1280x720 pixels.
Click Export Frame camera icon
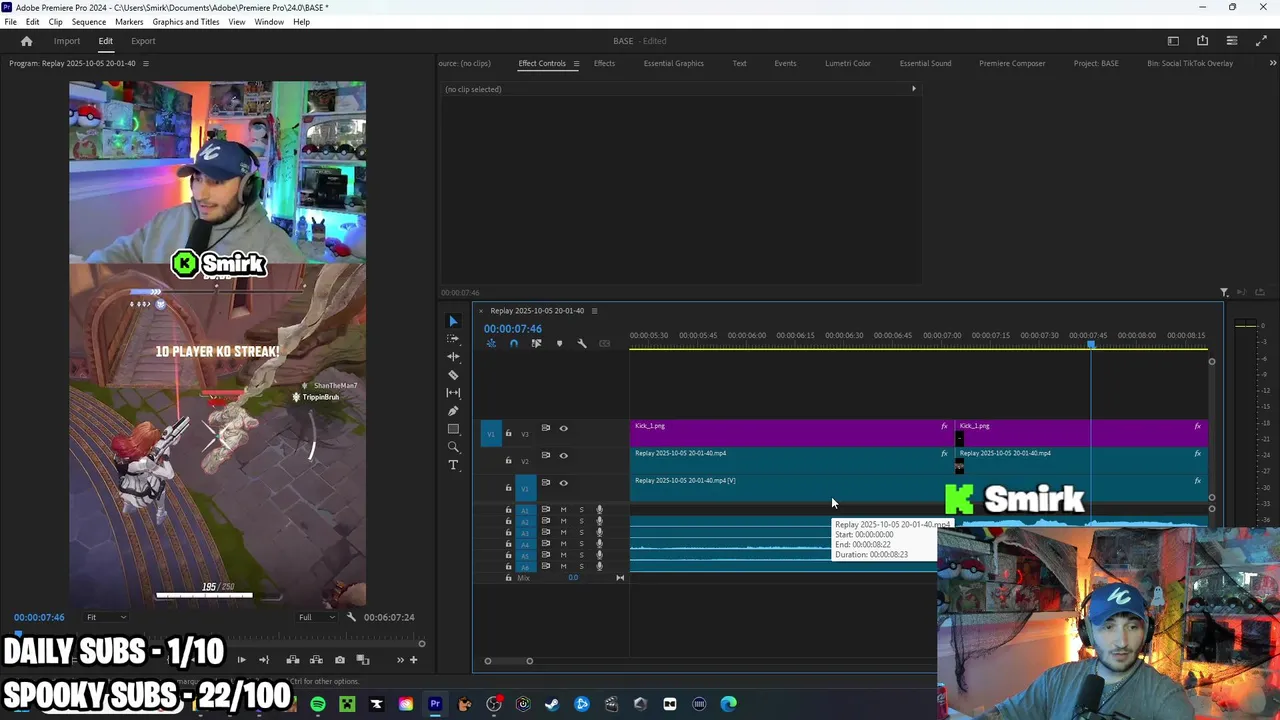pos(340,660)
